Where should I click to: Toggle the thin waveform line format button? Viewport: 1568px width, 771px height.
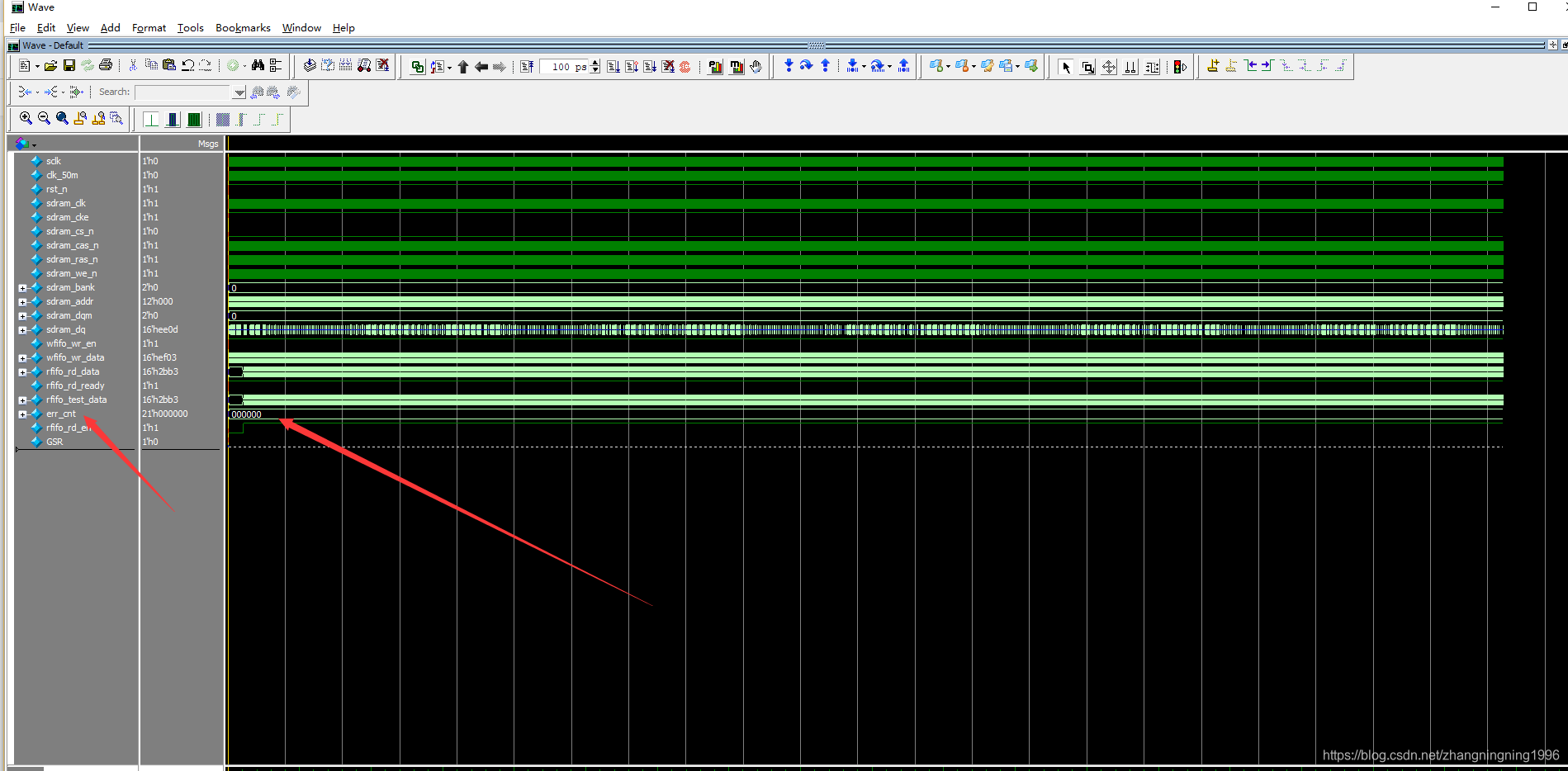tap(151, 120)
